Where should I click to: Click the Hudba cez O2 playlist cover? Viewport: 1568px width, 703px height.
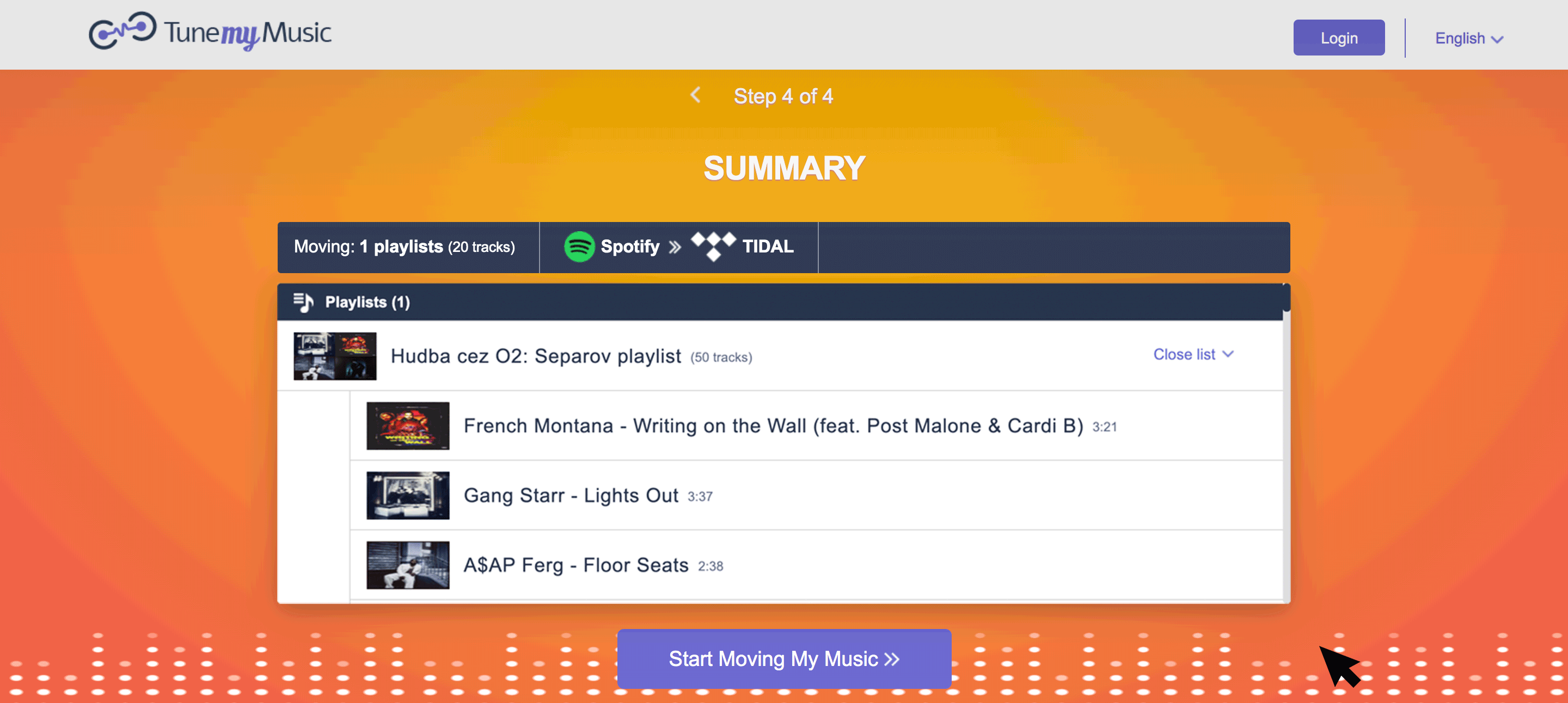click(x=335, y=356)
